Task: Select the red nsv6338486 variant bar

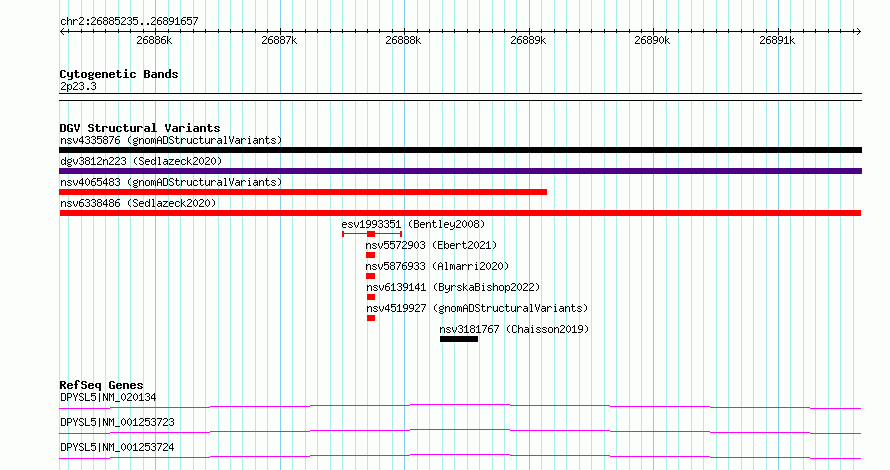Action: pos(460,213)
